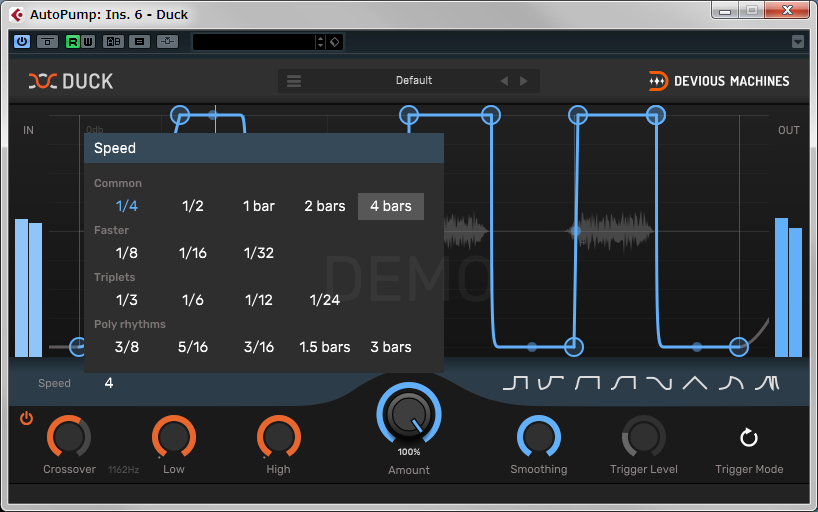Viewport: 818px width, 512px height.
Task: Open the host functions dropdown arrow at top right
Action: click(x=798, y=41)
